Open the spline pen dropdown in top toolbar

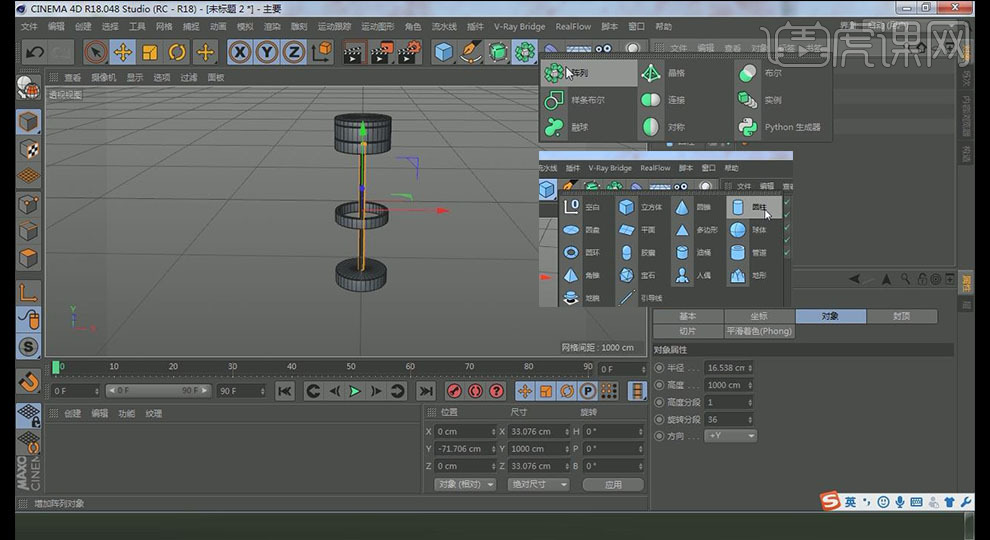click(470, 52)
